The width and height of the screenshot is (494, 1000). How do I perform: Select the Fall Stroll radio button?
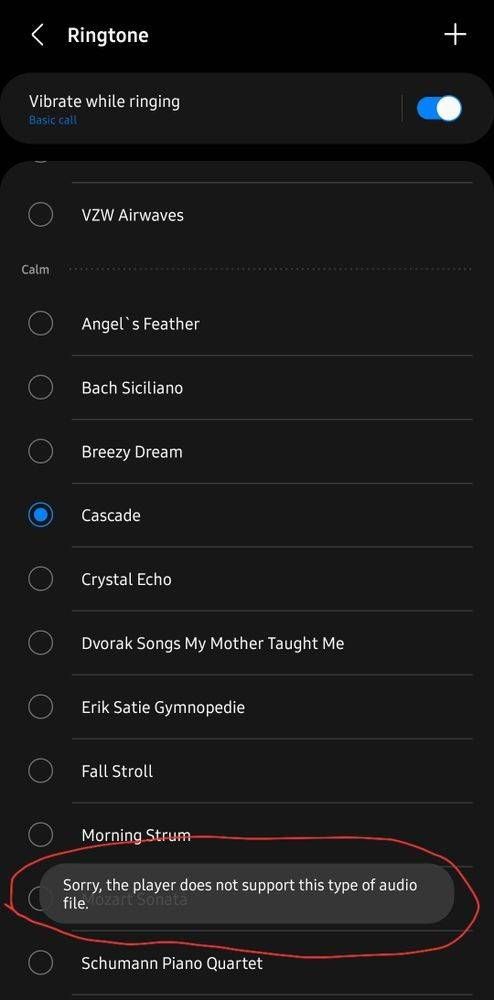[40, 770]
